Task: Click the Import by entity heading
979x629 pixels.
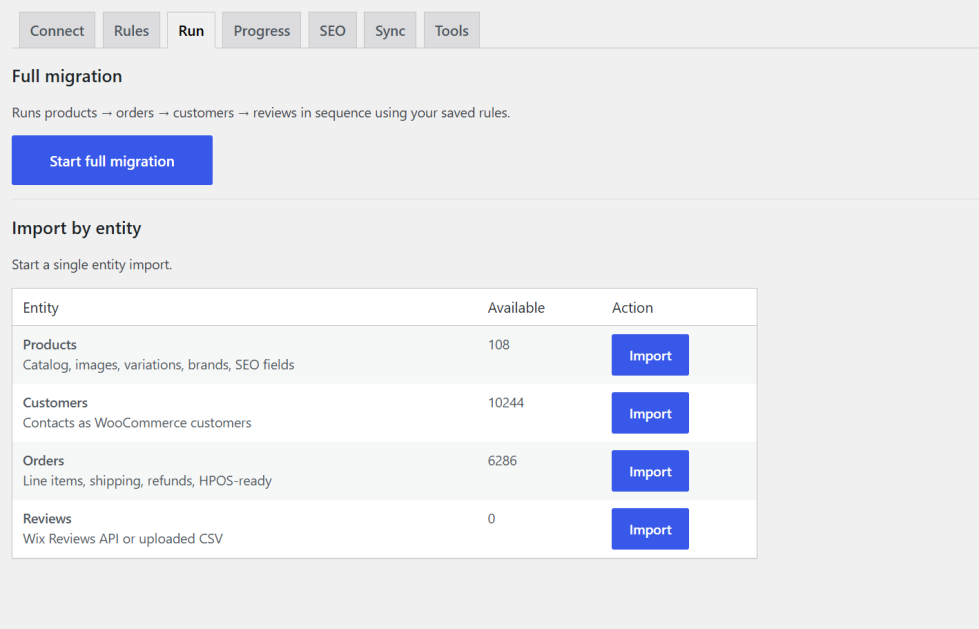Action: pyautogui.click(x=77, y=228)
